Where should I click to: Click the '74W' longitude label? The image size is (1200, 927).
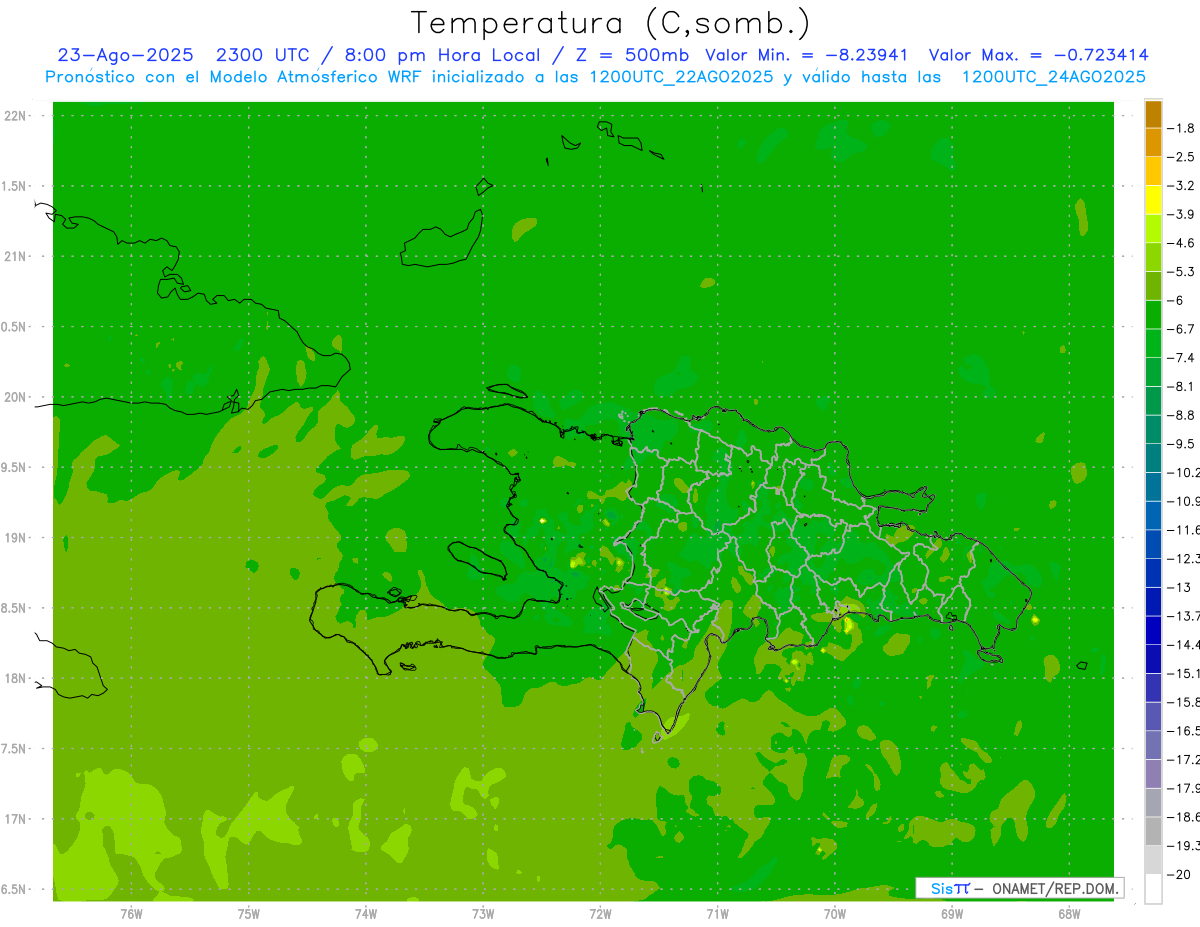pos(366,913)
